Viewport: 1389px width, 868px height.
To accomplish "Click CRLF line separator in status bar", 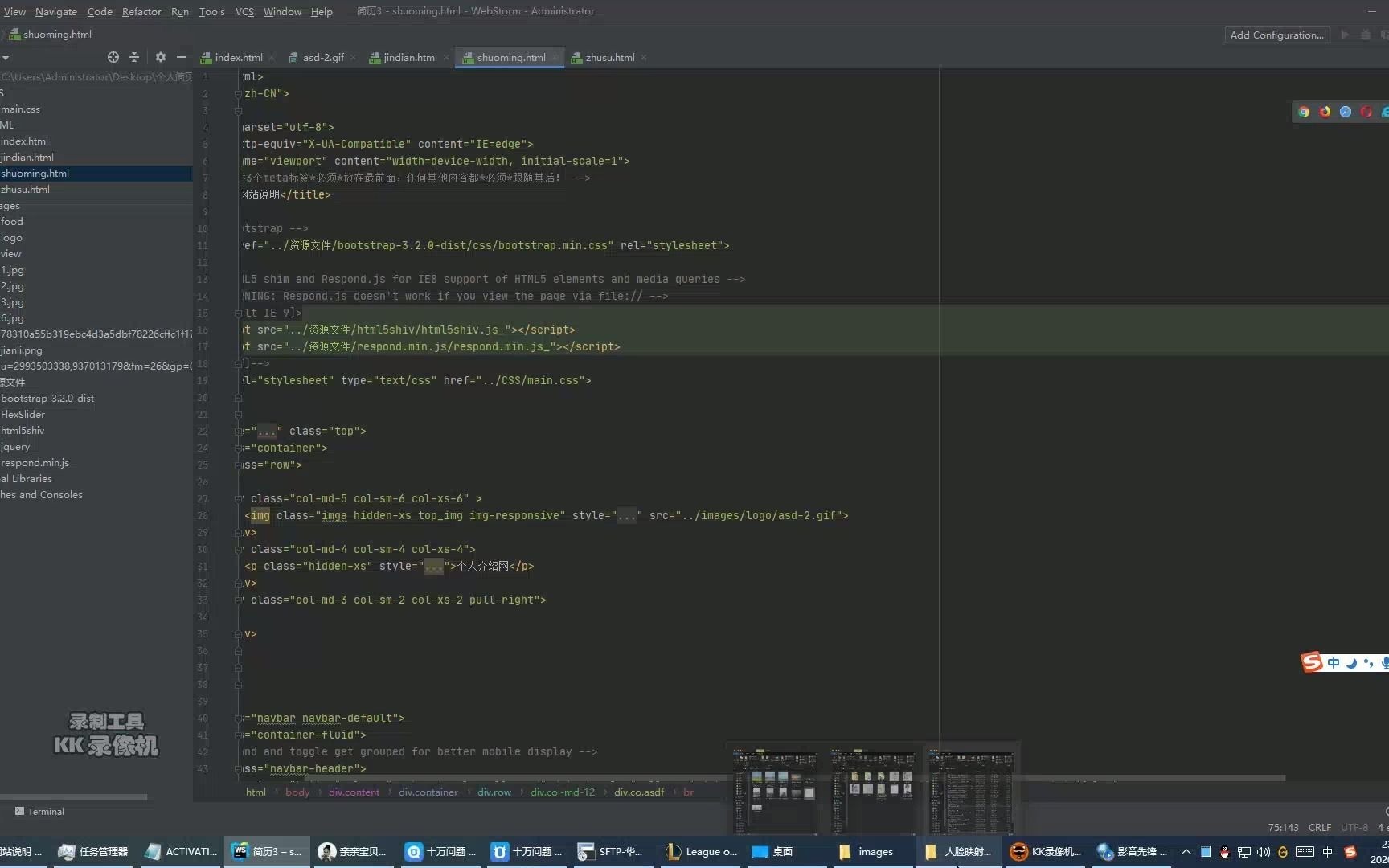I will click(1320, 827).
